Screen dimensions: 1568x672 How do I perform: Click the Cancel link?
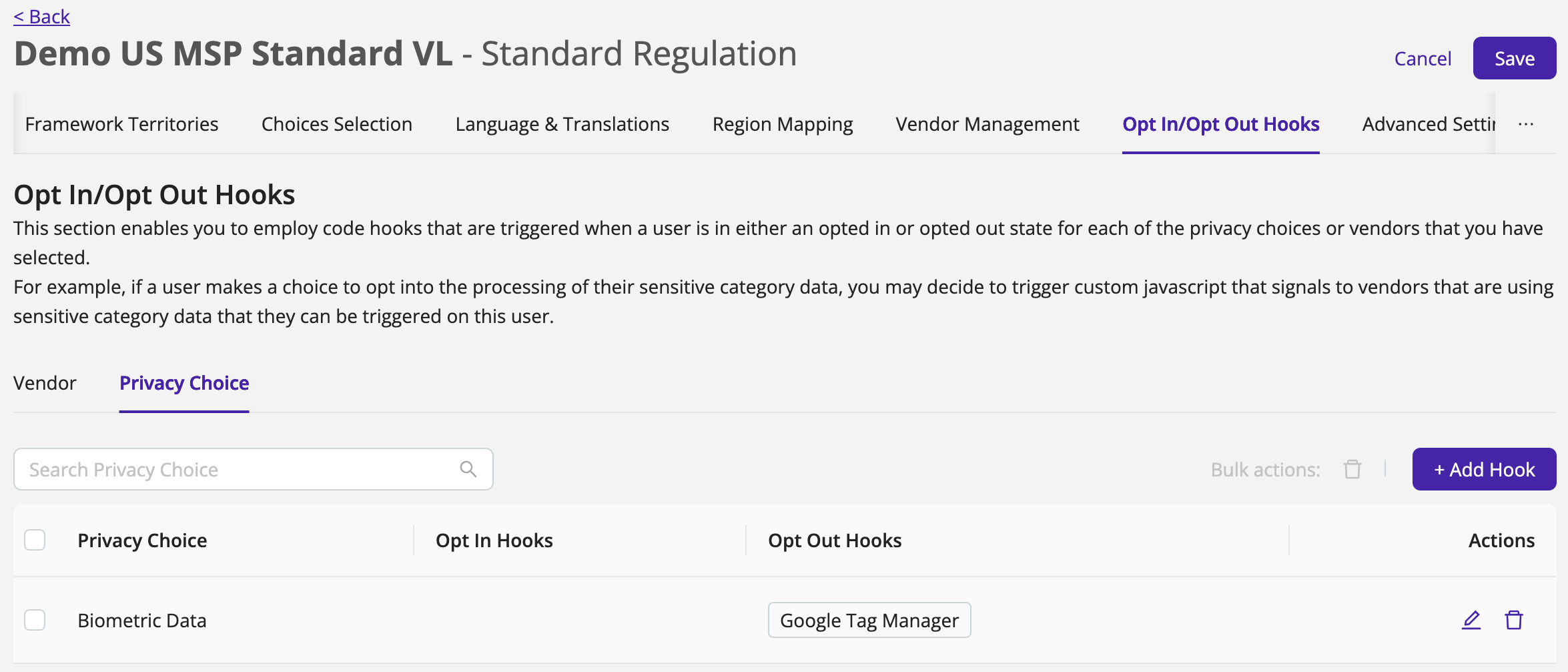[1423, 59]
